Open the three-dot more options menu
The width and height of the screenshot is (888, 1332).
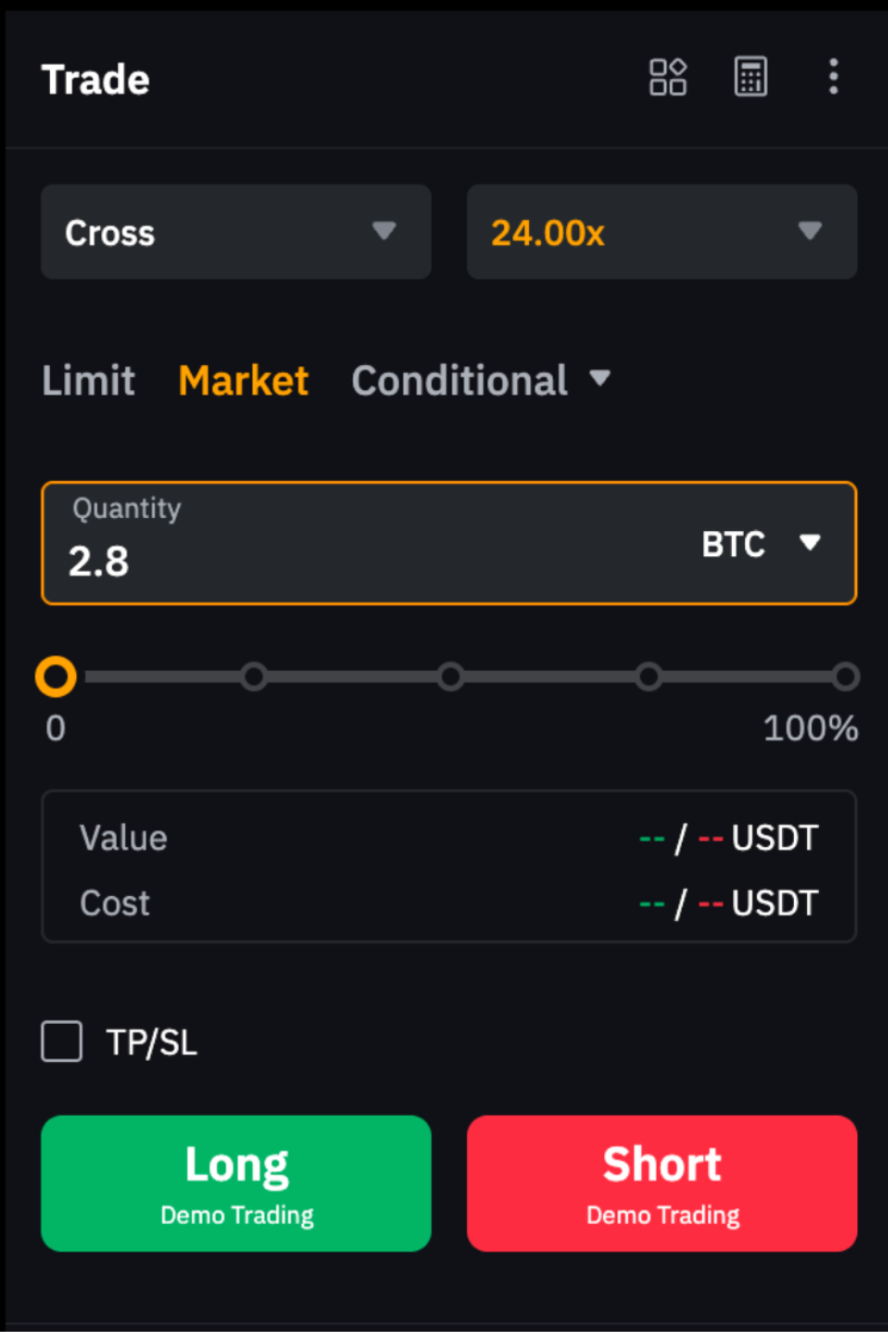833,77
